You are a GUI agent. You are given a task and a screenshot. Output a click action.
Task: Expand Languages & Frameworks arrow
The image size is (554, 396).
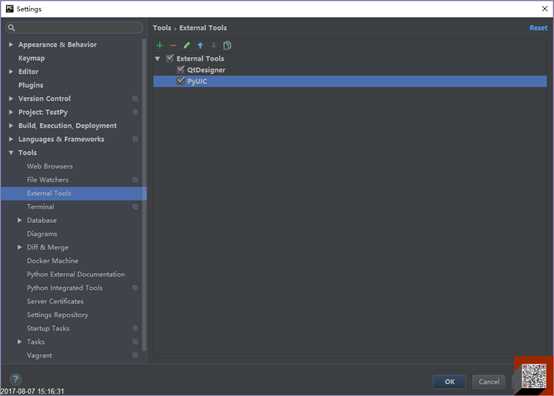click(11, 139)
